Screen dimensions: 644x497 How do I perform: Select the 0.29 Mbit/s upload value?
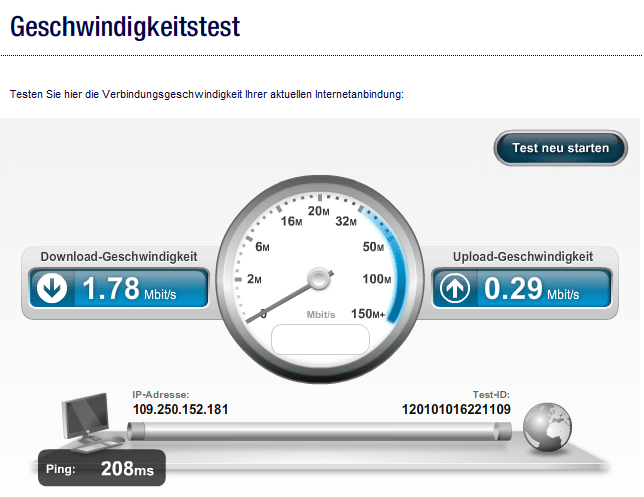[x=531, y=289]
